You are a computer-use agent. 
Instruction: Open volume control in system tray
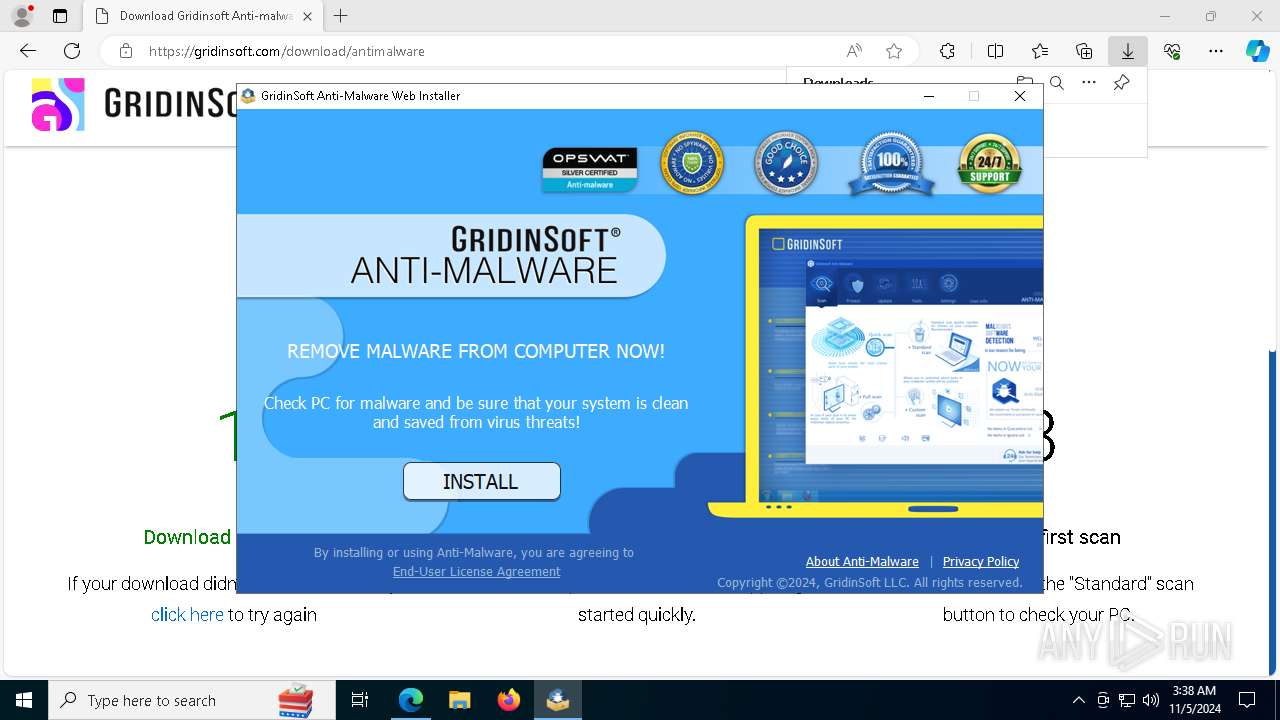1151,700
